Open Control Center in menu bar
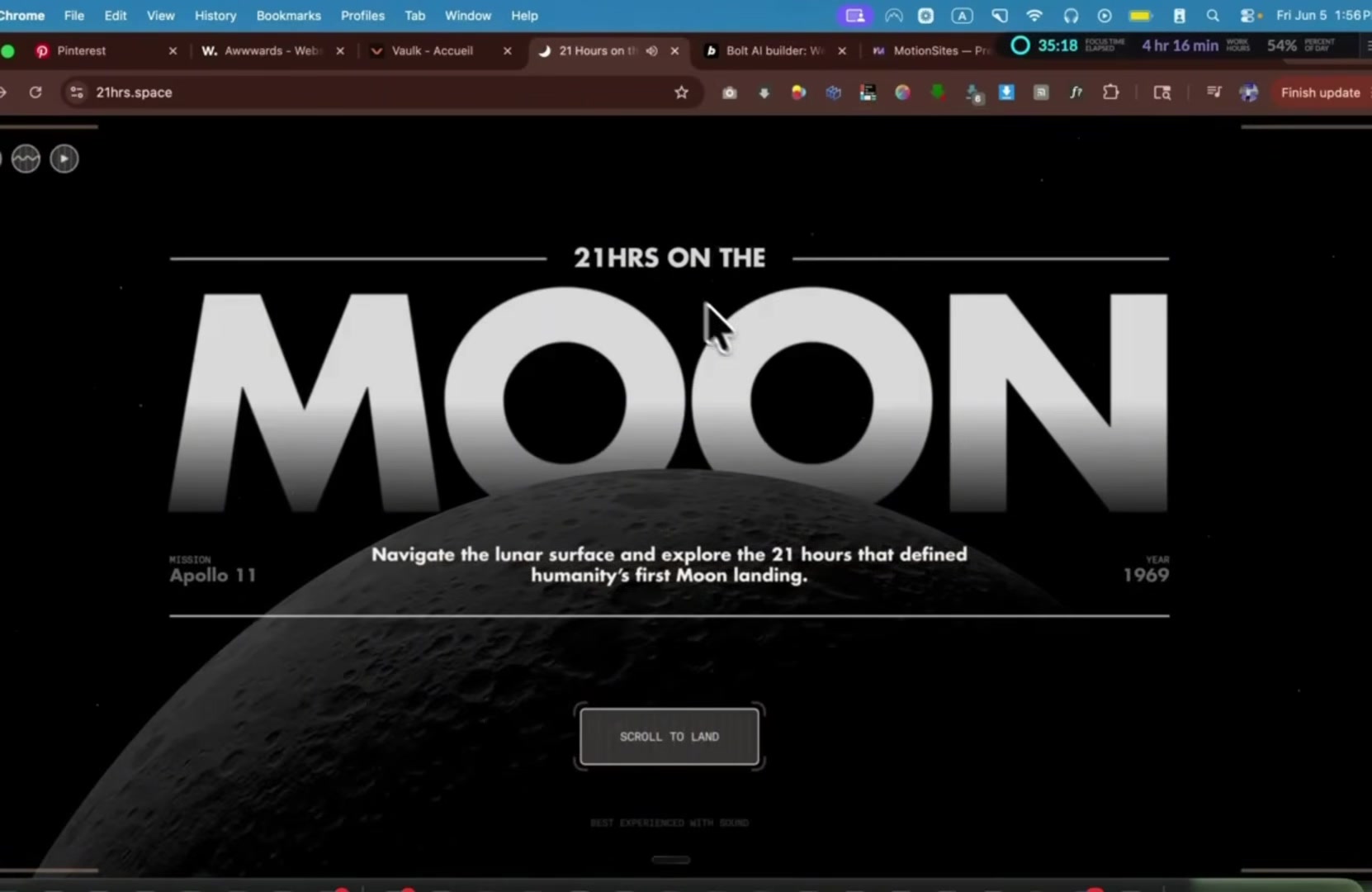 pos(1248,16)
